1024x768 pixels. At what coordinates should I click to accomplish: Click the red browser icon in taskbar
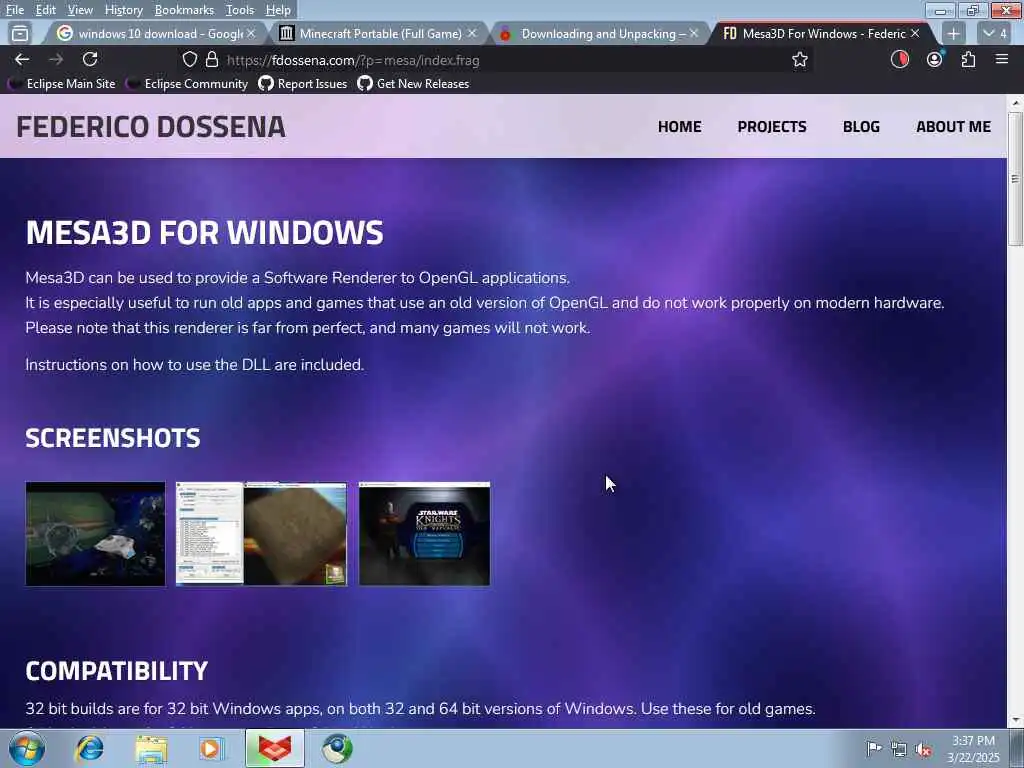pos(274,748)
